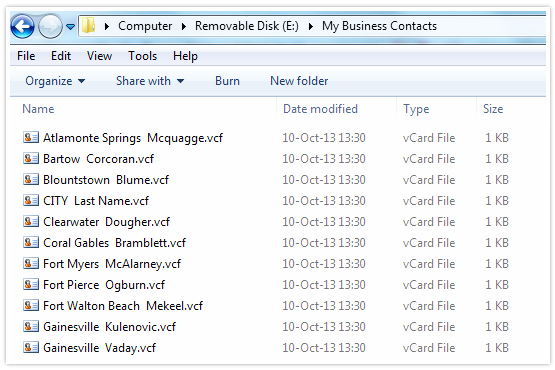555x370 pixels.
Task: Sort by the Size column header
Action: coord(493,109)
